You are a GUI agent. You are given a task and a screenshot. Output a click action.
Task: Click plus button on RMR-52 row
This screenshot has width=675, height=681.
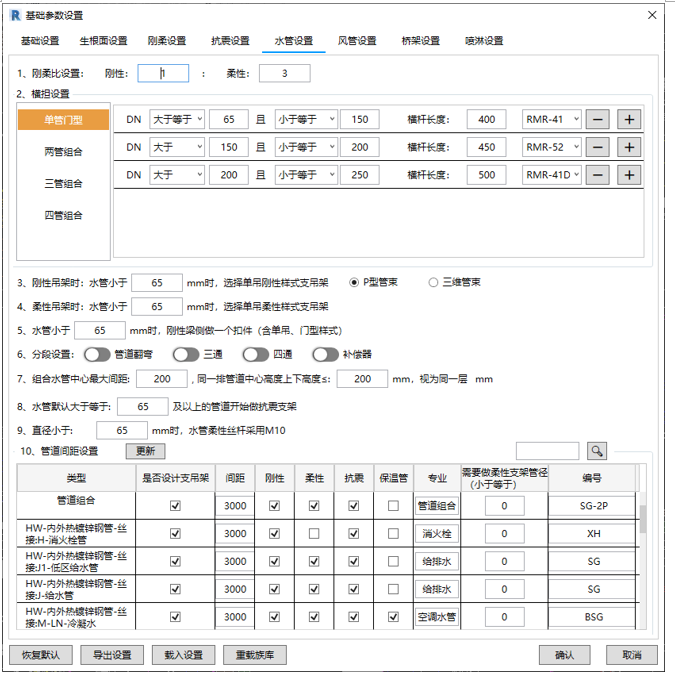point(629,147)
